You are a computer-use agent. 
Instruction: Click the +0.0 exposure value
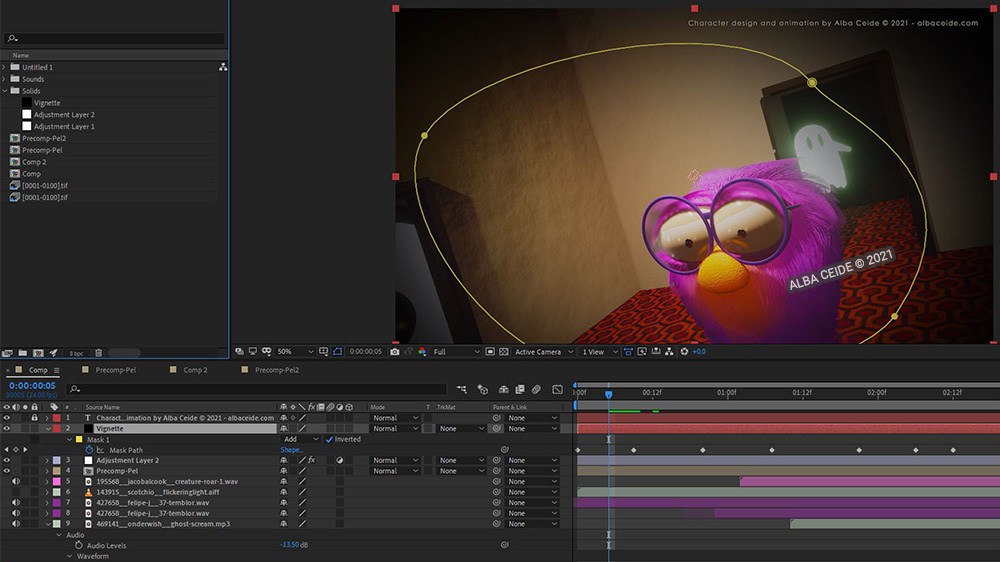[699, 351]
